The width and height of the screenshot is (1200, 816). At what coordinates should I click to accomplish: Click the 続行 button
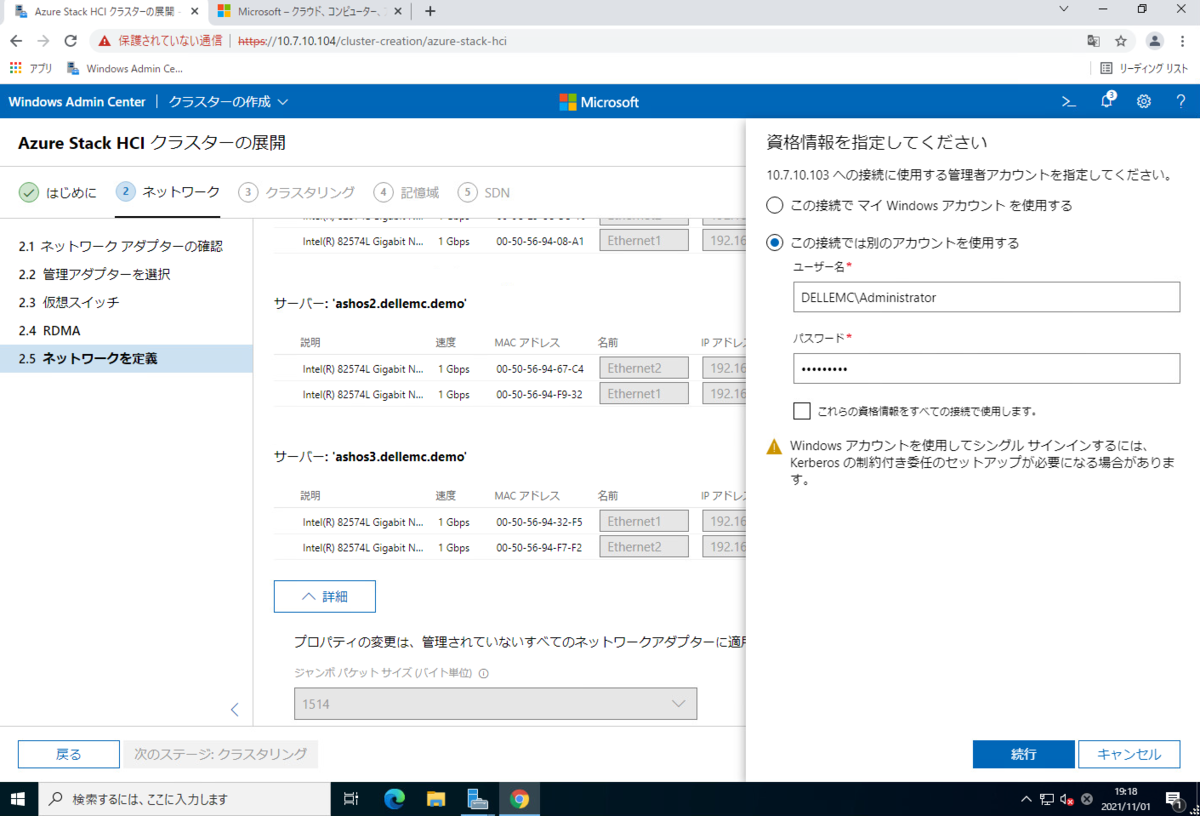[x=1023, y=754]
